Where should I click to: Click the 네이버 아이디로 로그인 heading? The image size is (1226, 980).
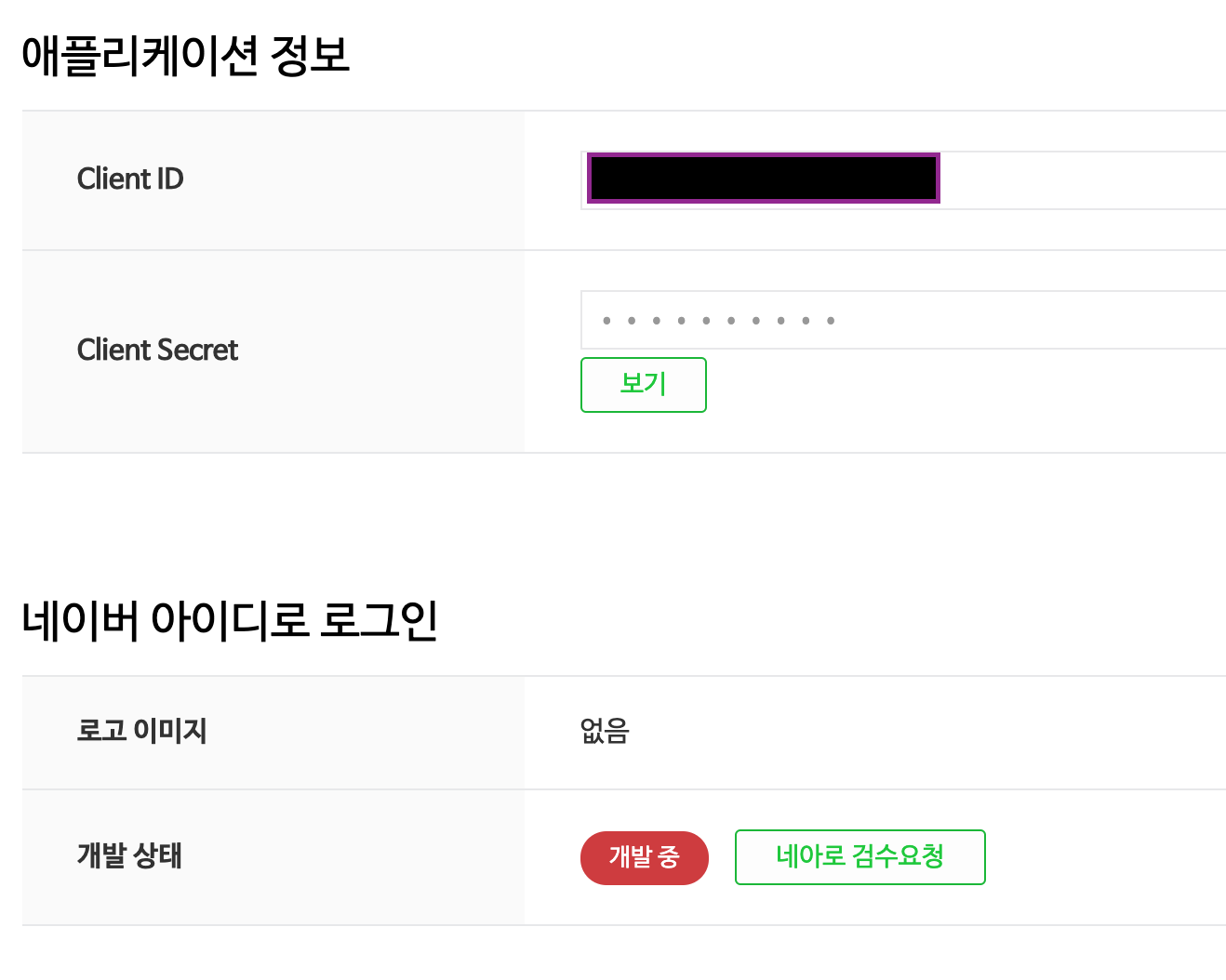coord(230,620)
